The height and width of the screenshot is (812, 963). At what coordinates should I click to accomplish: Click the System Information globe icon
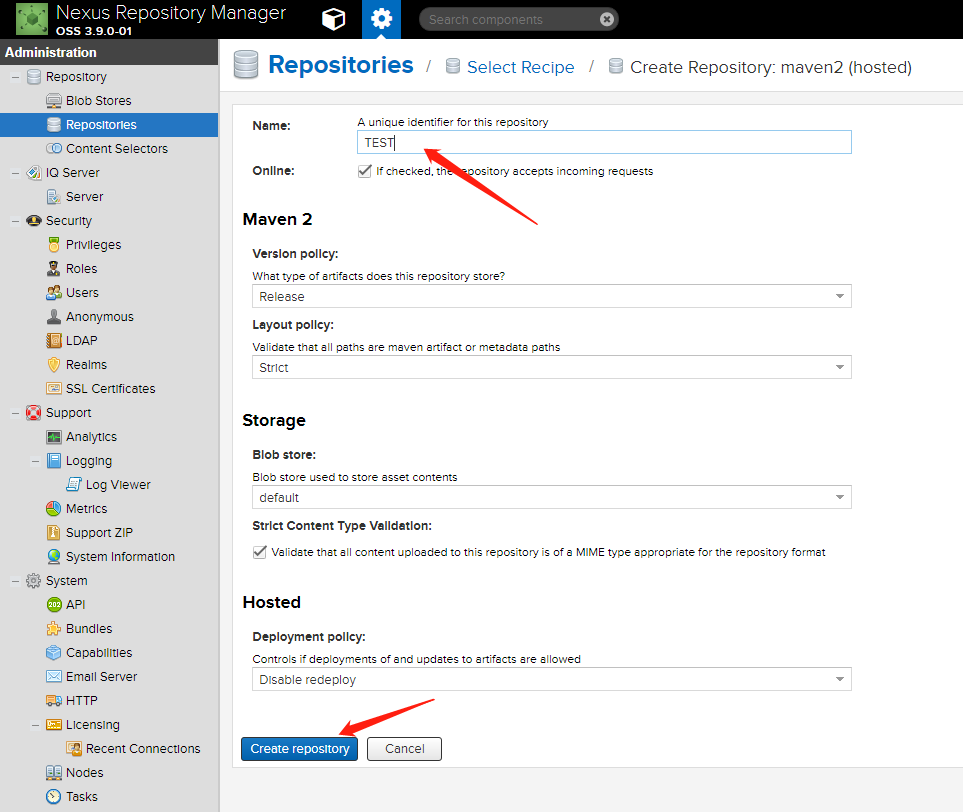pos(54,556)
